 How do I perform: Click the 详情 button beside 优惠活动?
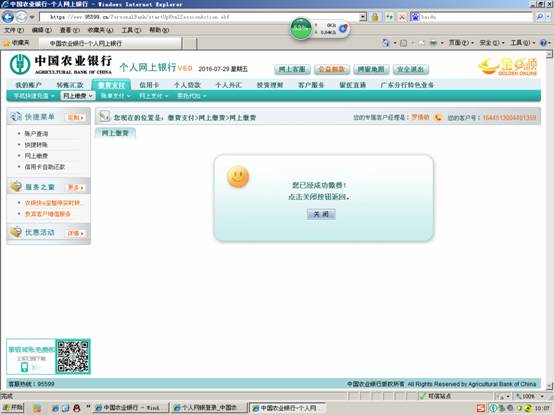[75, 233]
